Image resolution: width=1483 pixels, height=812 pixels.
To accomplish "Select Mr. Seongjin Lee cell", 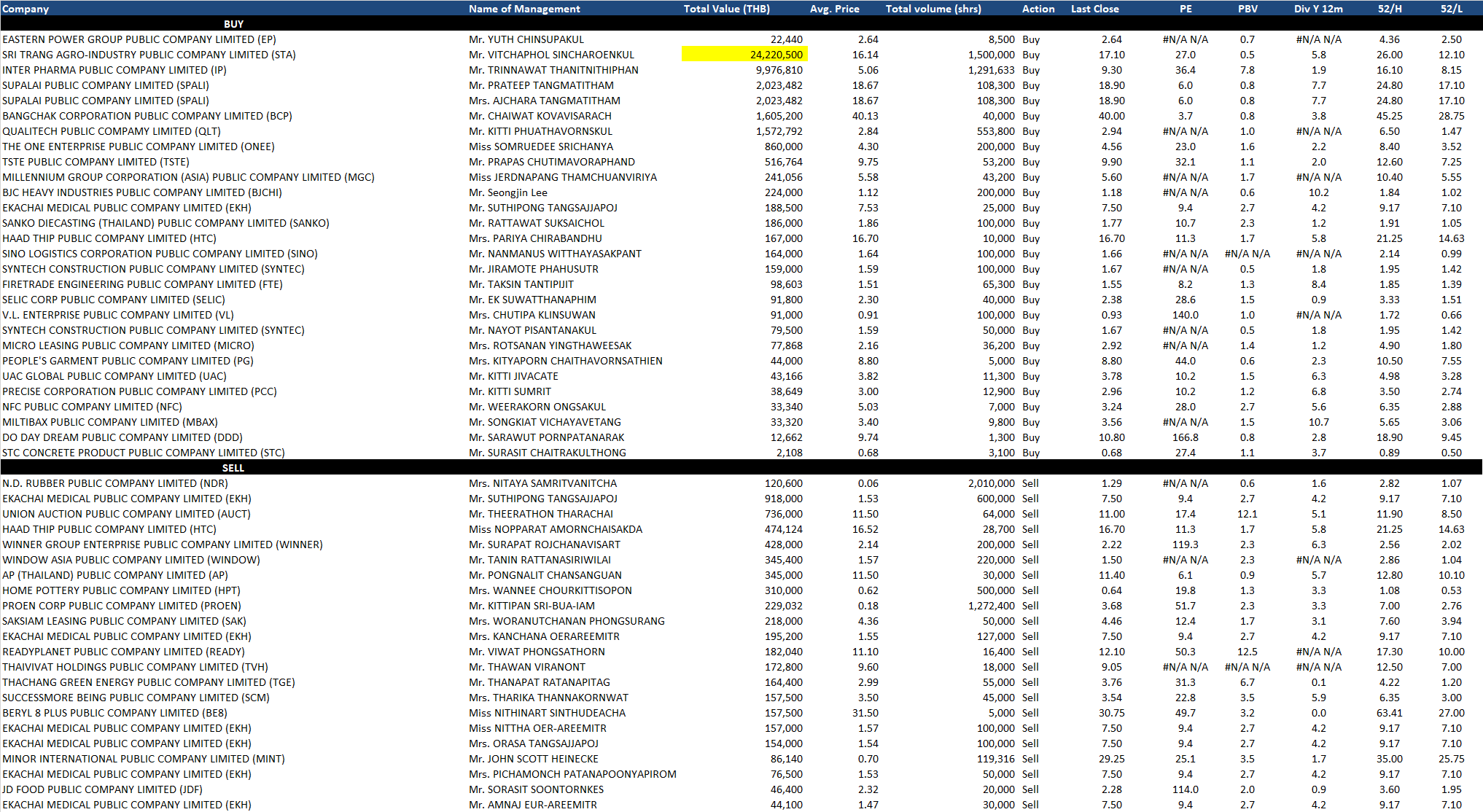I will pos(507,192).
